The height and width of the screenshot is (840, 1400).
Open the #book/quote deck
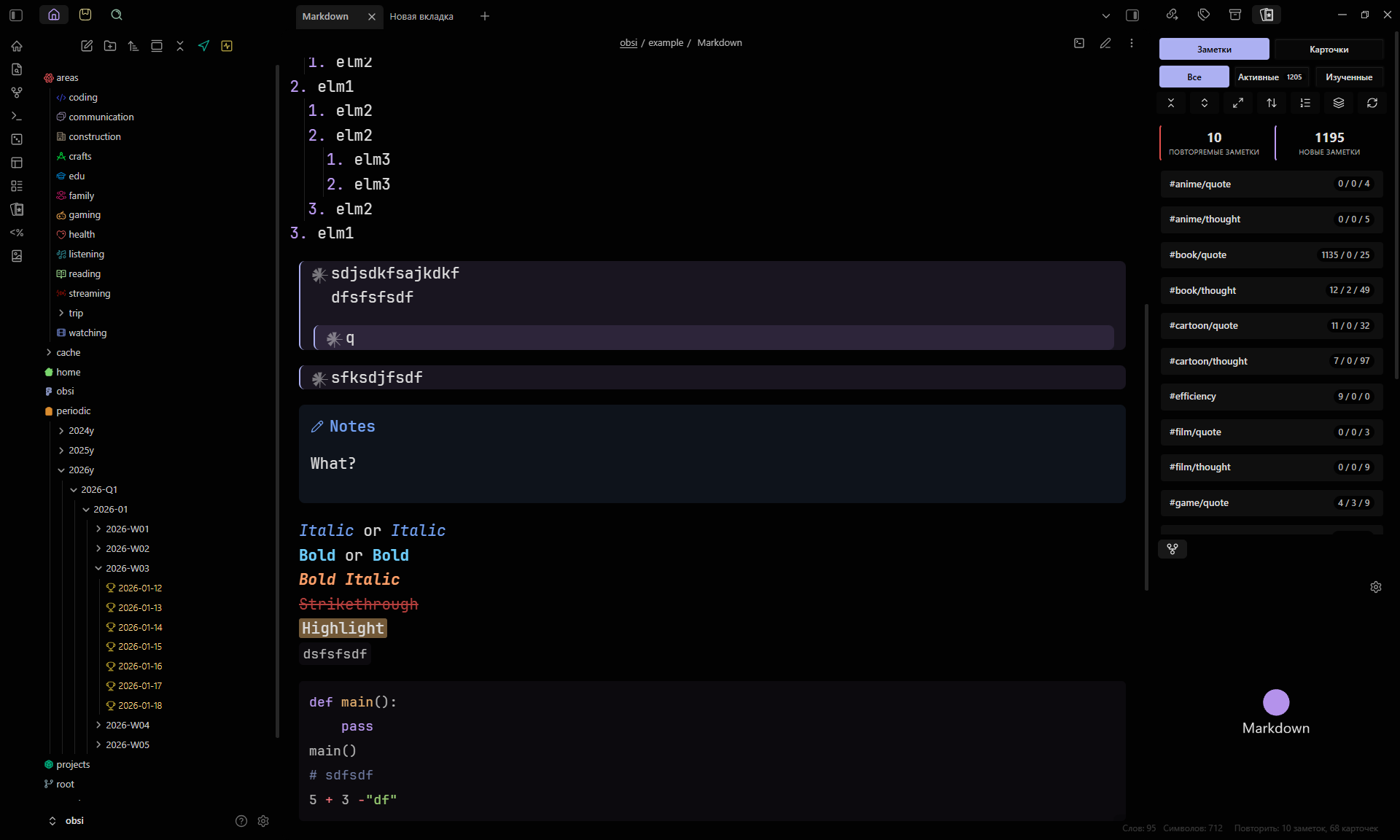pyautogui.click(x=1272, y=255)
